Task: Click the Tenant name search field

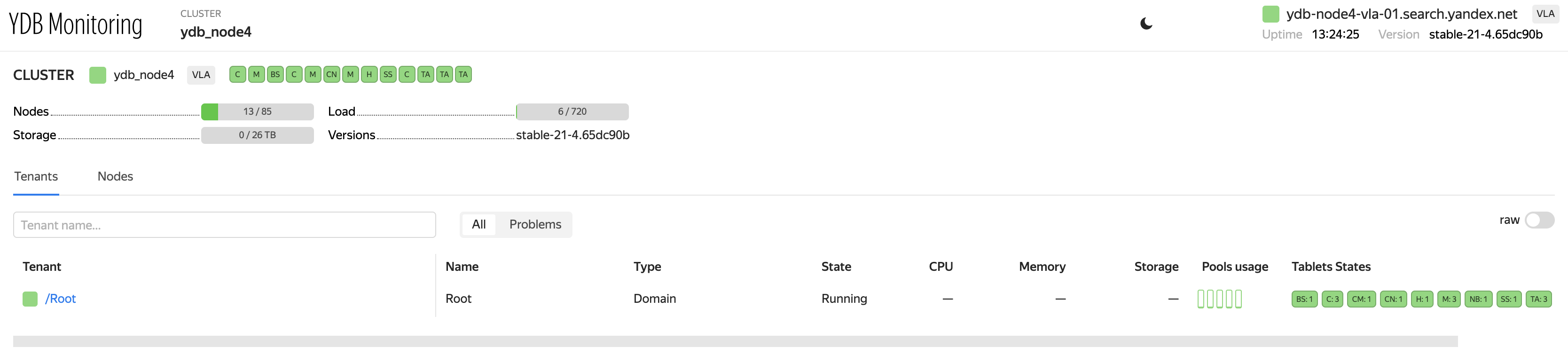Action: pyautogui.click(x=224, y=224)
